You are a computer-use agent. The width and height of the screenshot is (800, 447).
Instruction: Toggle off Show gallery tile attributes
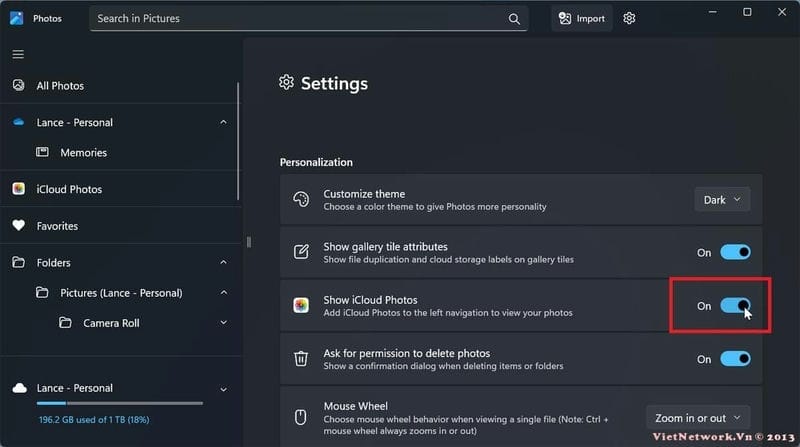pyautogui.click(x=734, y=253)
